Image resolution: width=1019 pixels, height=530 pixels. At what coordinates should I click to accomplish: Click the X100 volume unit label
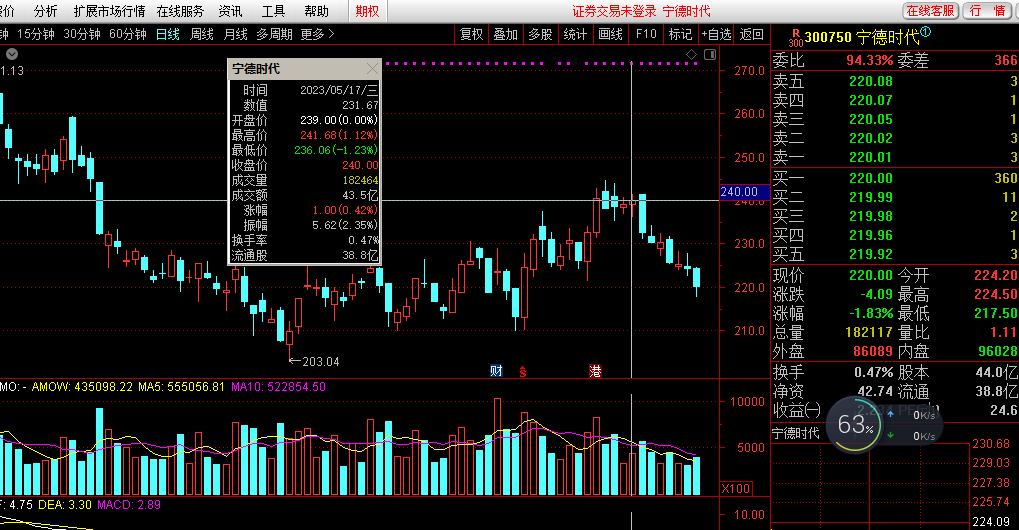[x=736, y=488]
